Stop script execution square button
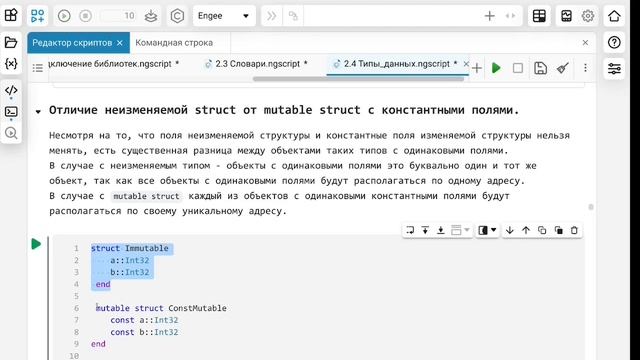Viewport: 640px width, 360px height. tap(518, 68)
